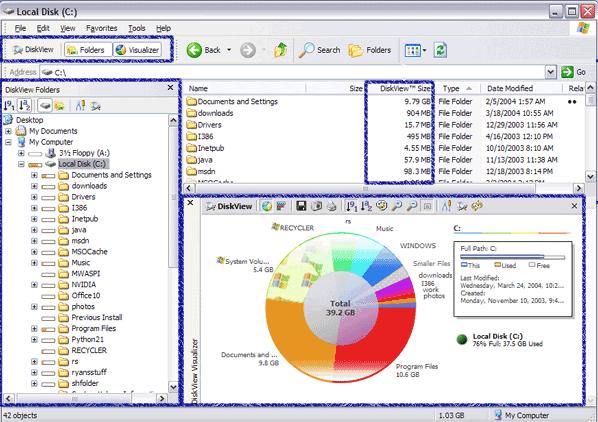Image resolution: width=598 pixels, height=422 pixels.
Task: Click the green refresh icon in toolbar
Action: [x=440, y=50]
